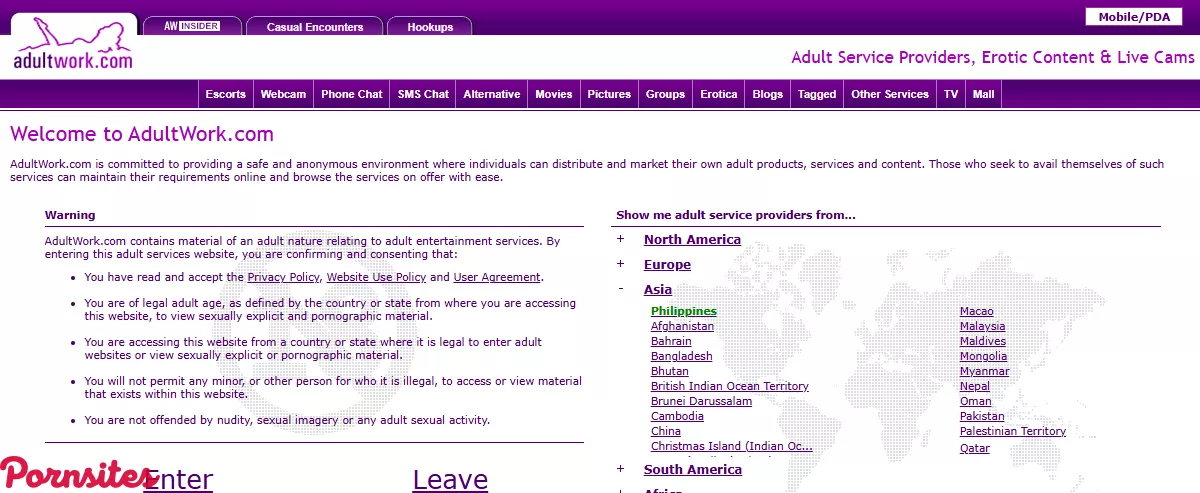Expand the Europe plus sign
This screenshot has width=1200, height=493.
coord(620,264)
